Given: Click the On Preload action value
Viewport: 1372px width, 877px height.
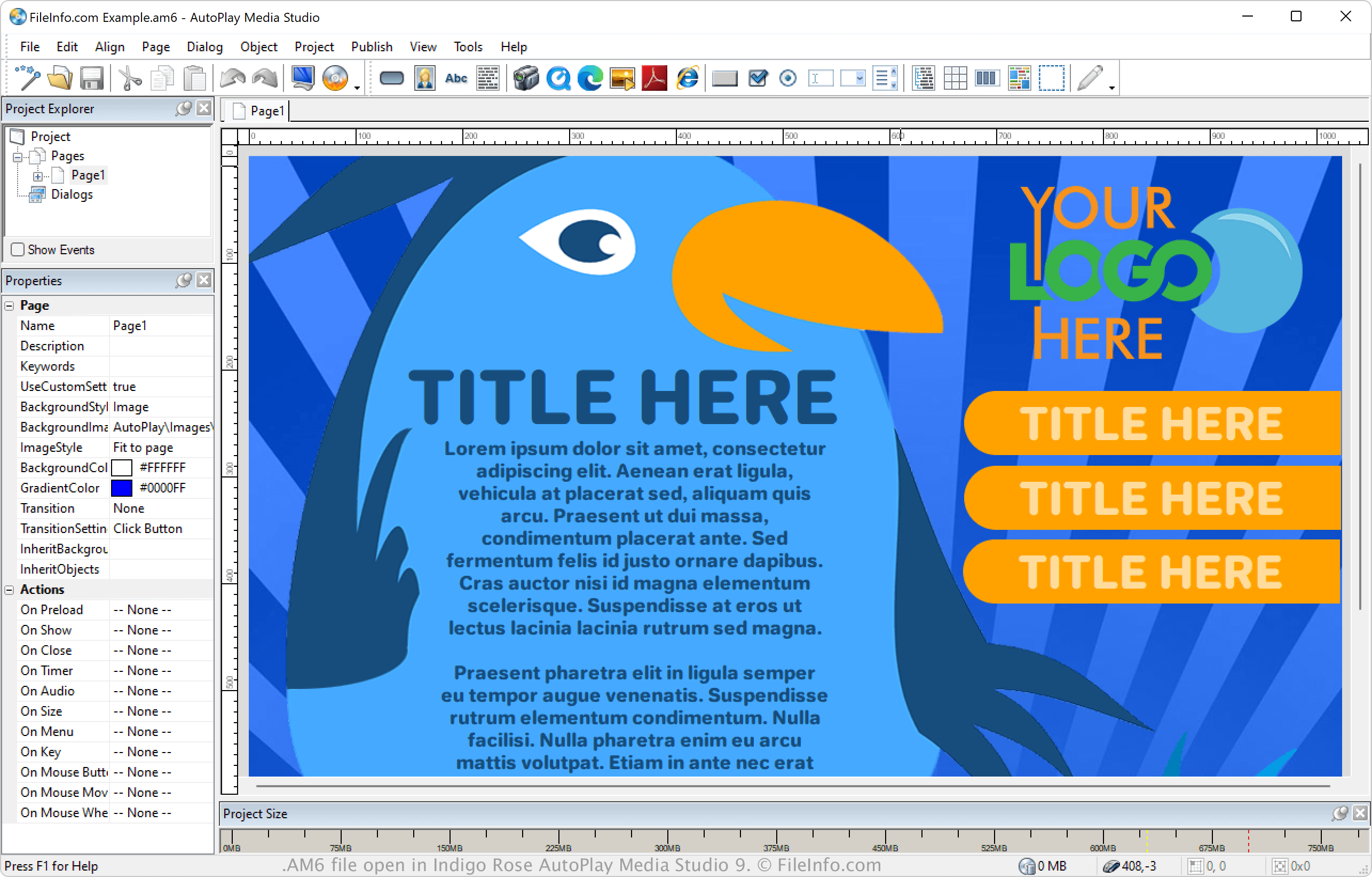Looking at the screenshot, I should 161,610.
